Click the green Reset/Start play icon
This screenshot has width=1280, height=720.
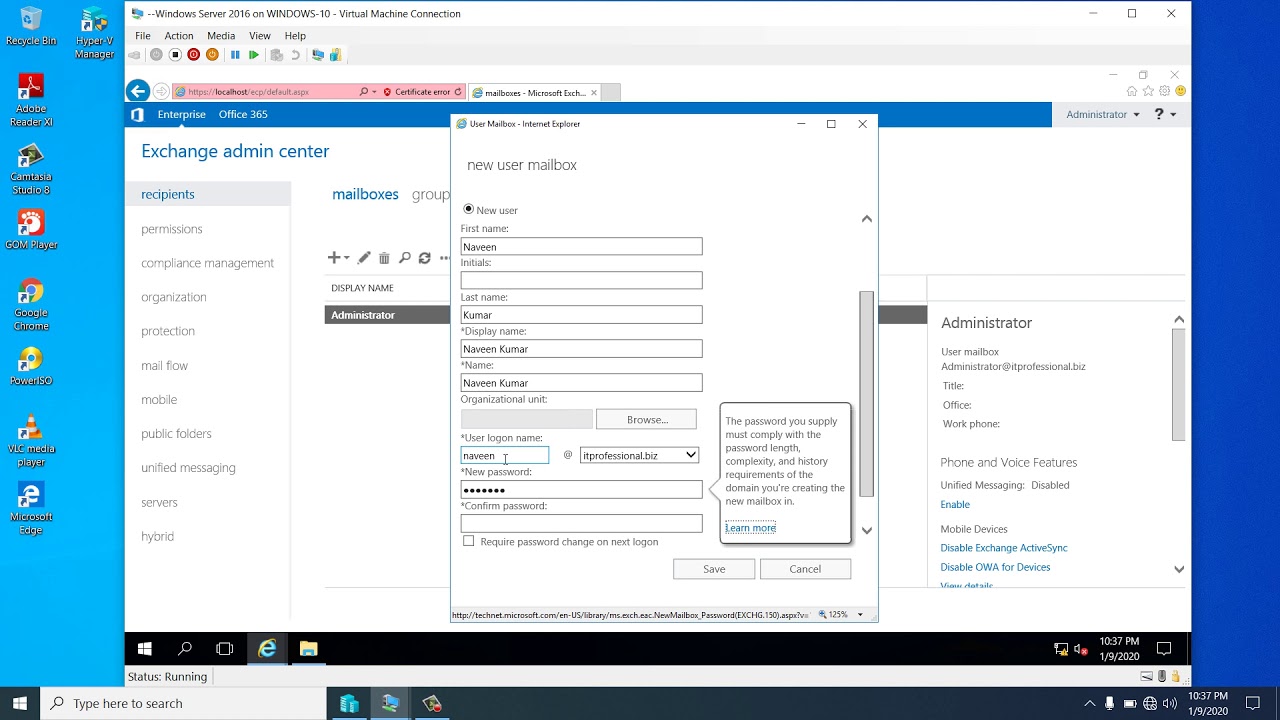(254, 55)
